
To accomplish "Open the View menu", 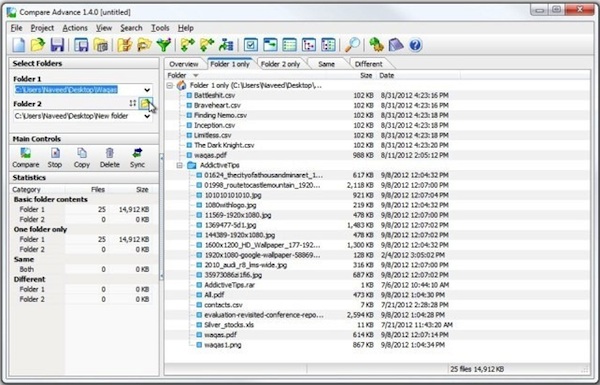I will click(x=104, y=28).
